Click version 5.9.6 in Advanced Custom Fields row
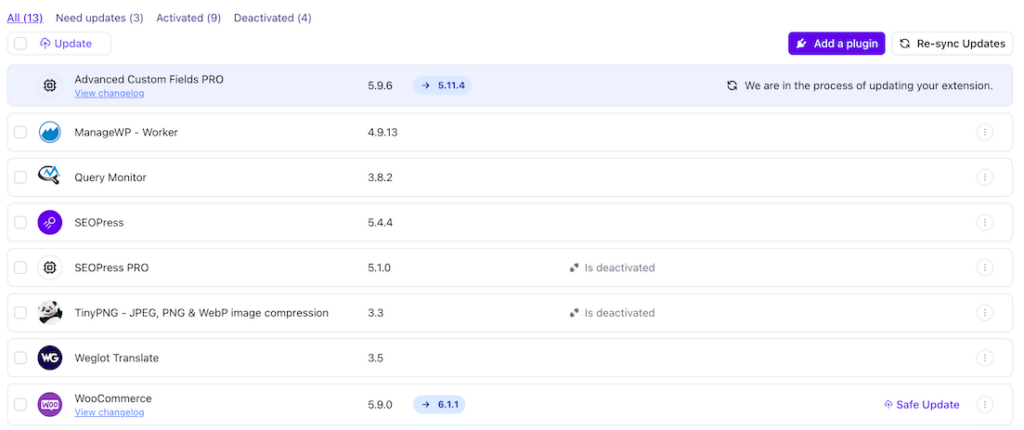1024x430 pixels. pyautogui.click(x=380, y=86)
